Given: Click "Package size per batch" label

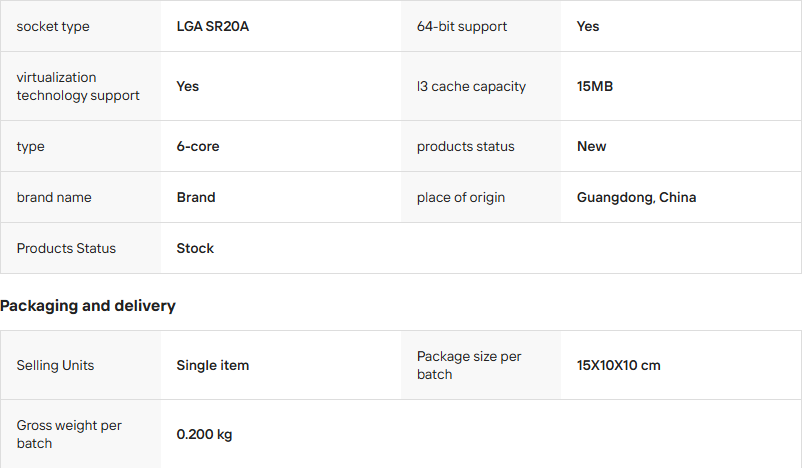Looking at the screenshot, I should coord(469,365).
